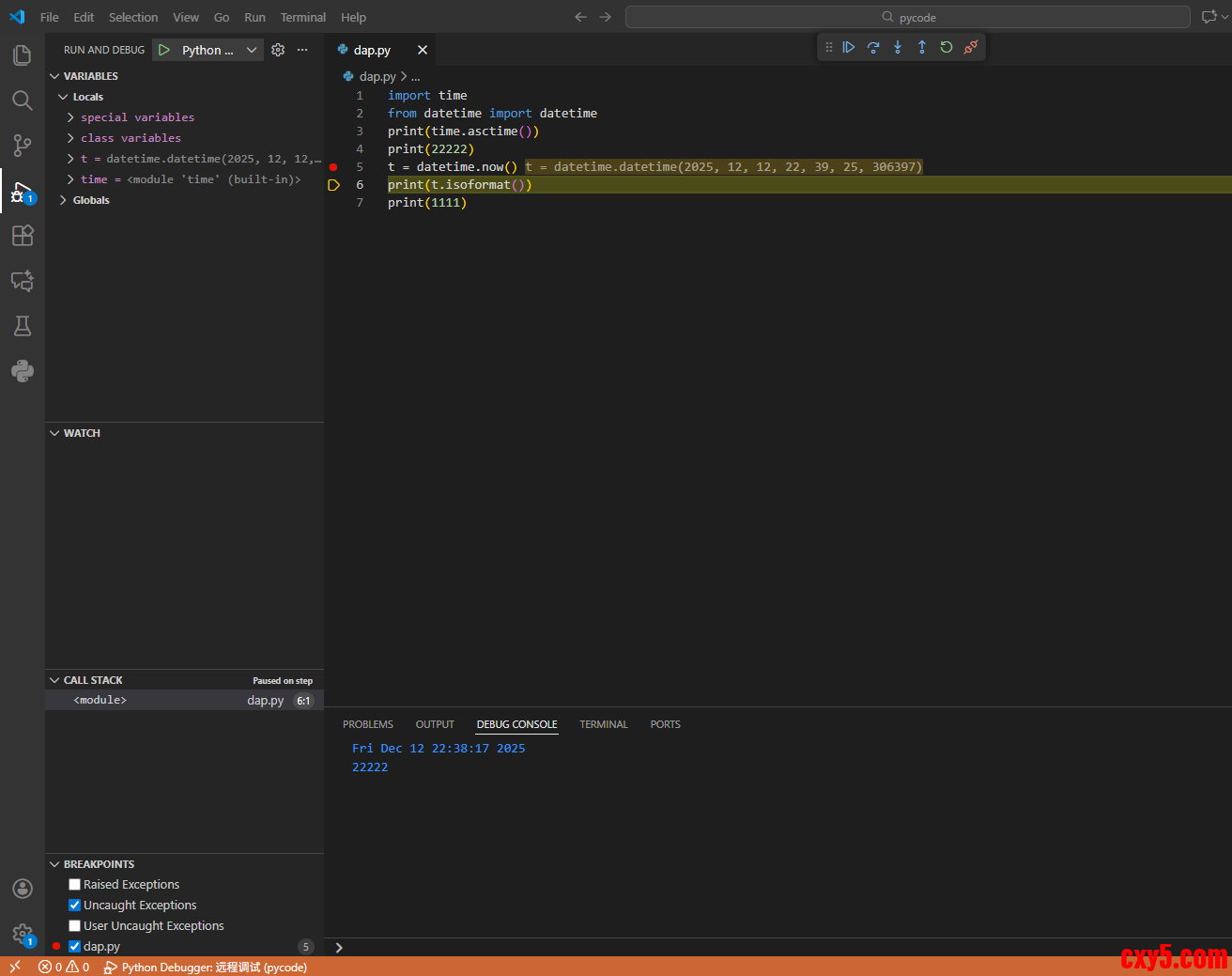Screen dimensions: 1232x976
Task: Click the Step Into debug icon
Action: tap(898, 47)
